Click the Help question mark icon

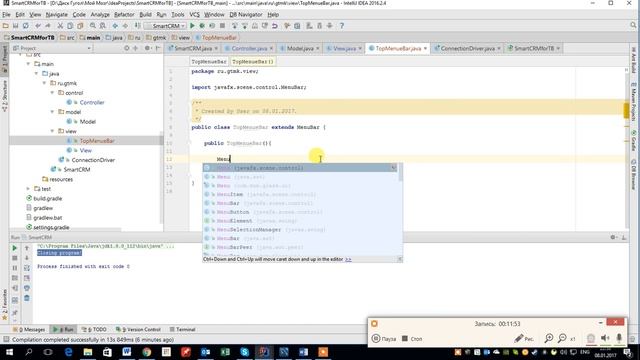(342, 26)
